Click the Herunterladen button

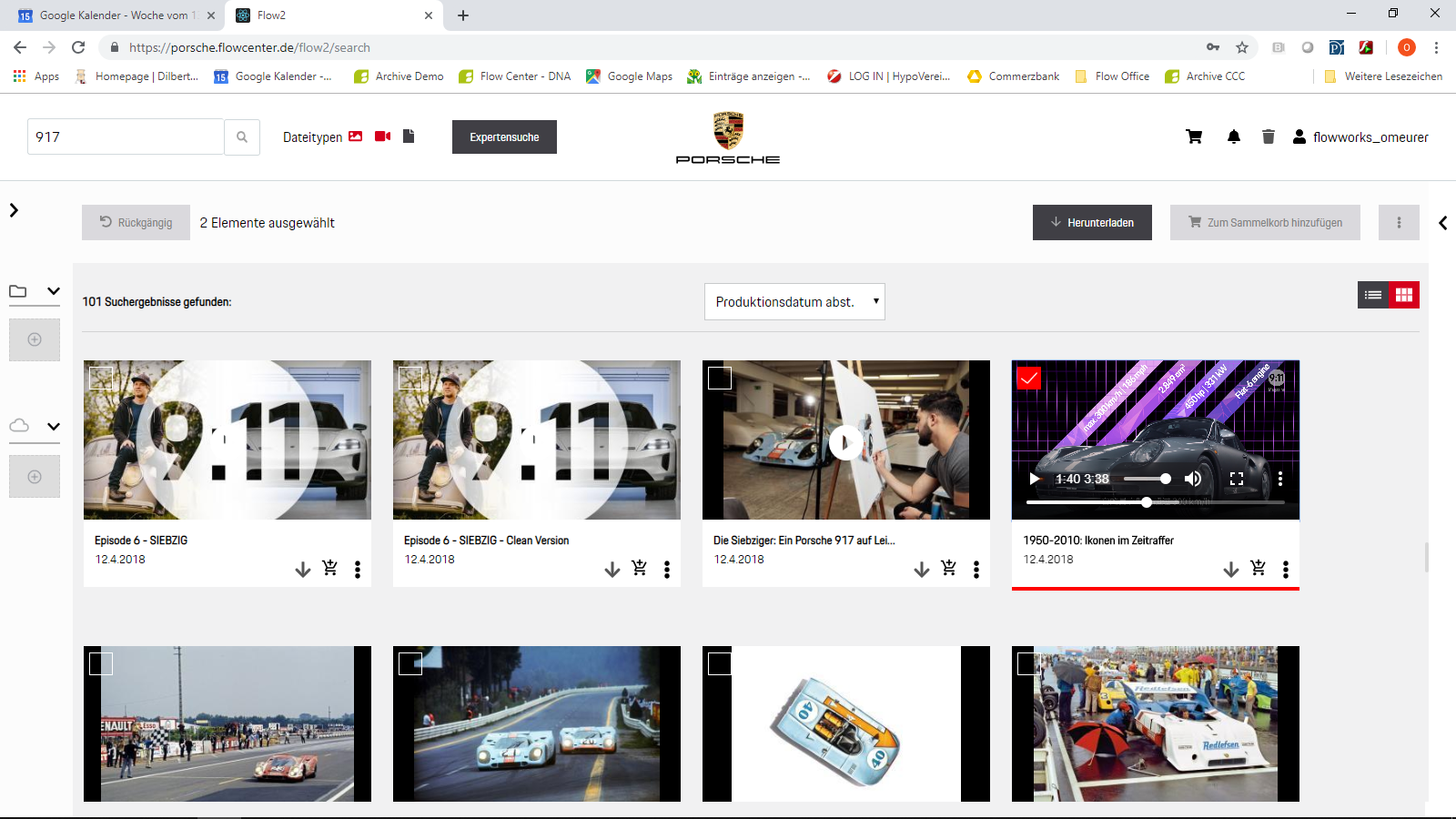coord(1092,223)
